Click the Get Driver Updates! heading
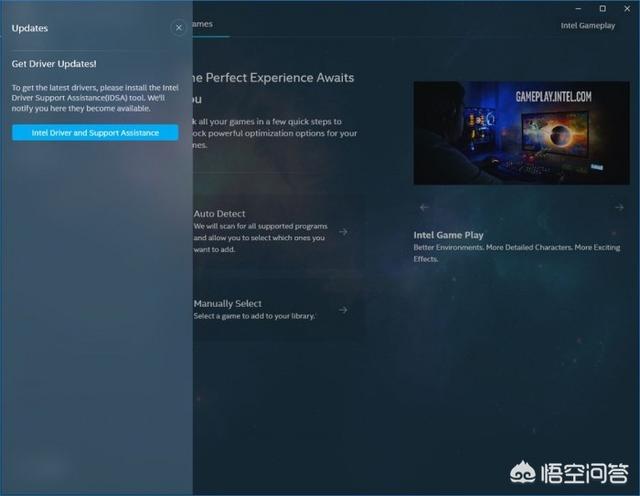 54,64
